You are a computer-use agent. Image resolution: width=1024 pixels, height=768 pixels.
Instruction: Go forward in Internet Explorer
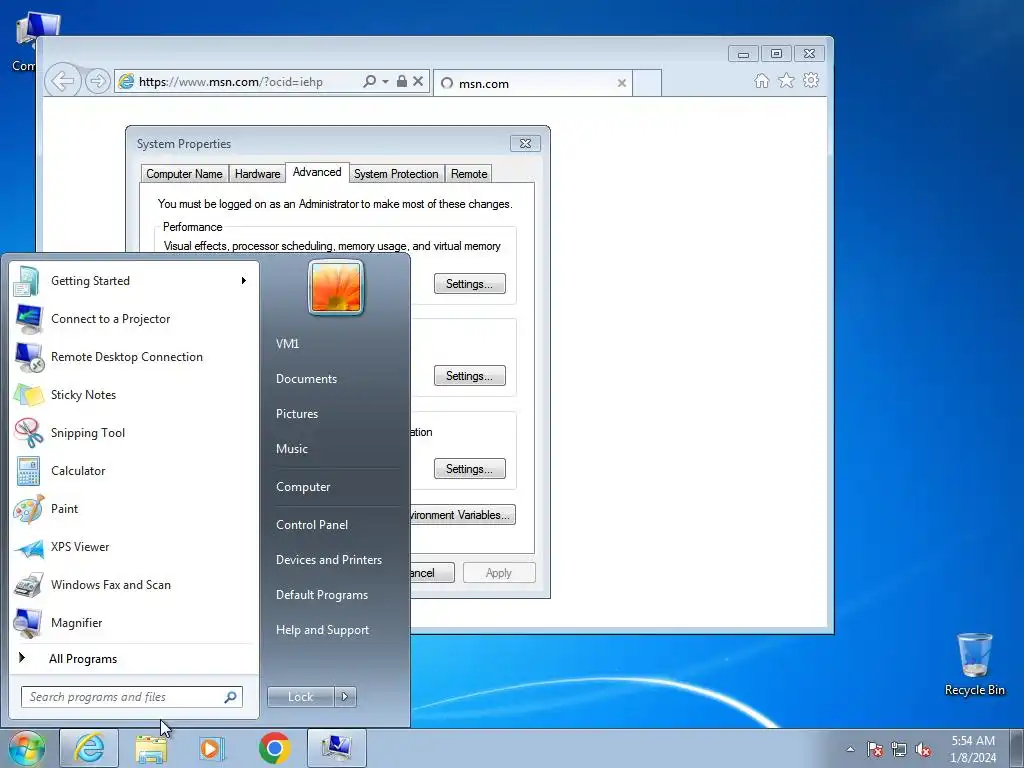pyautogui.click(x=98, y=82)
